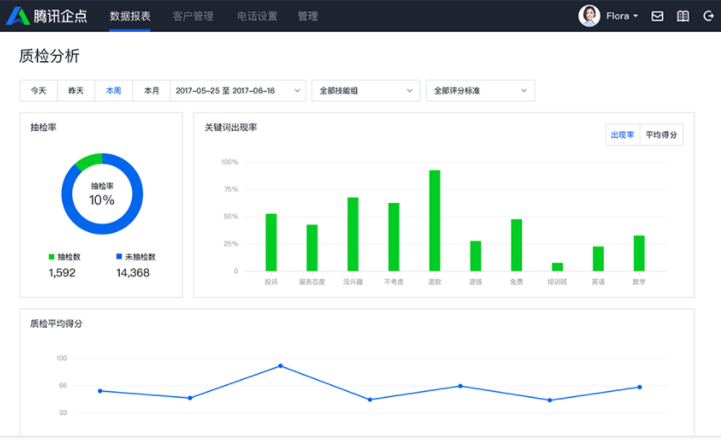The height and width of the screenshot is (444, 721).
Task: Expand the 全部评分标准 dropdown
Action: [480, 91]
